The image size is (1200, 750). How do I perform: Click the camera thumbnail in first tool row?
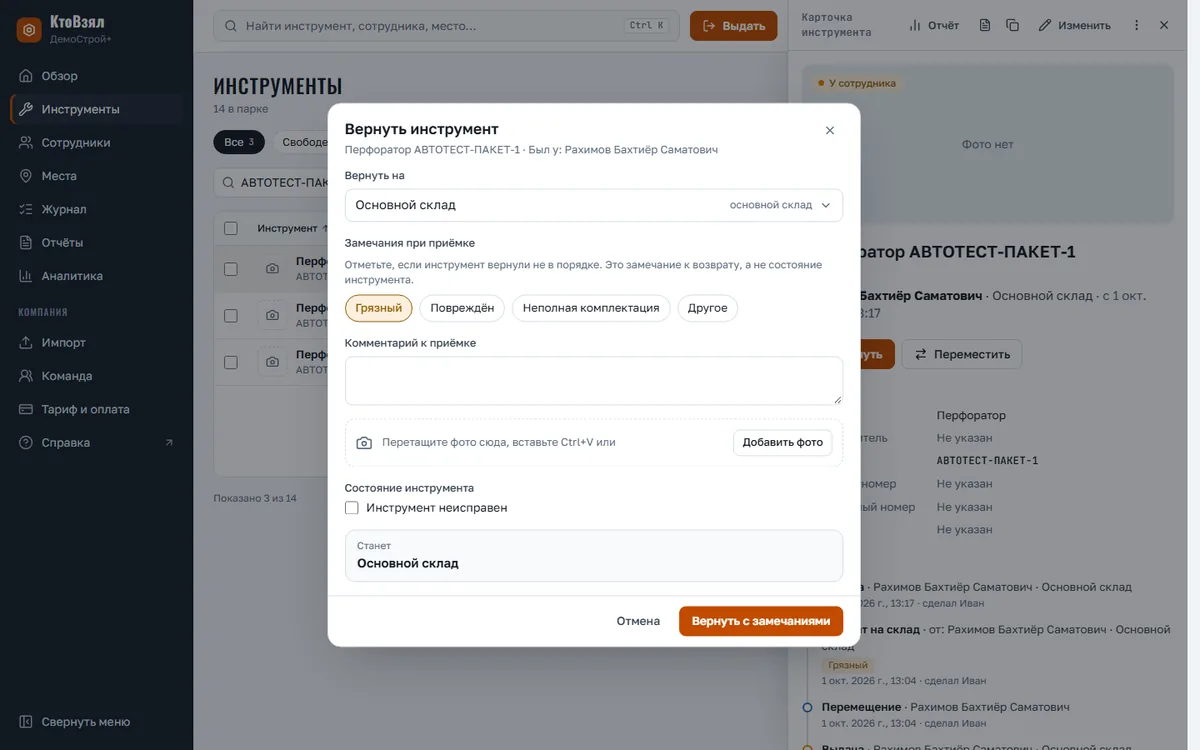(x=272, y=269)
